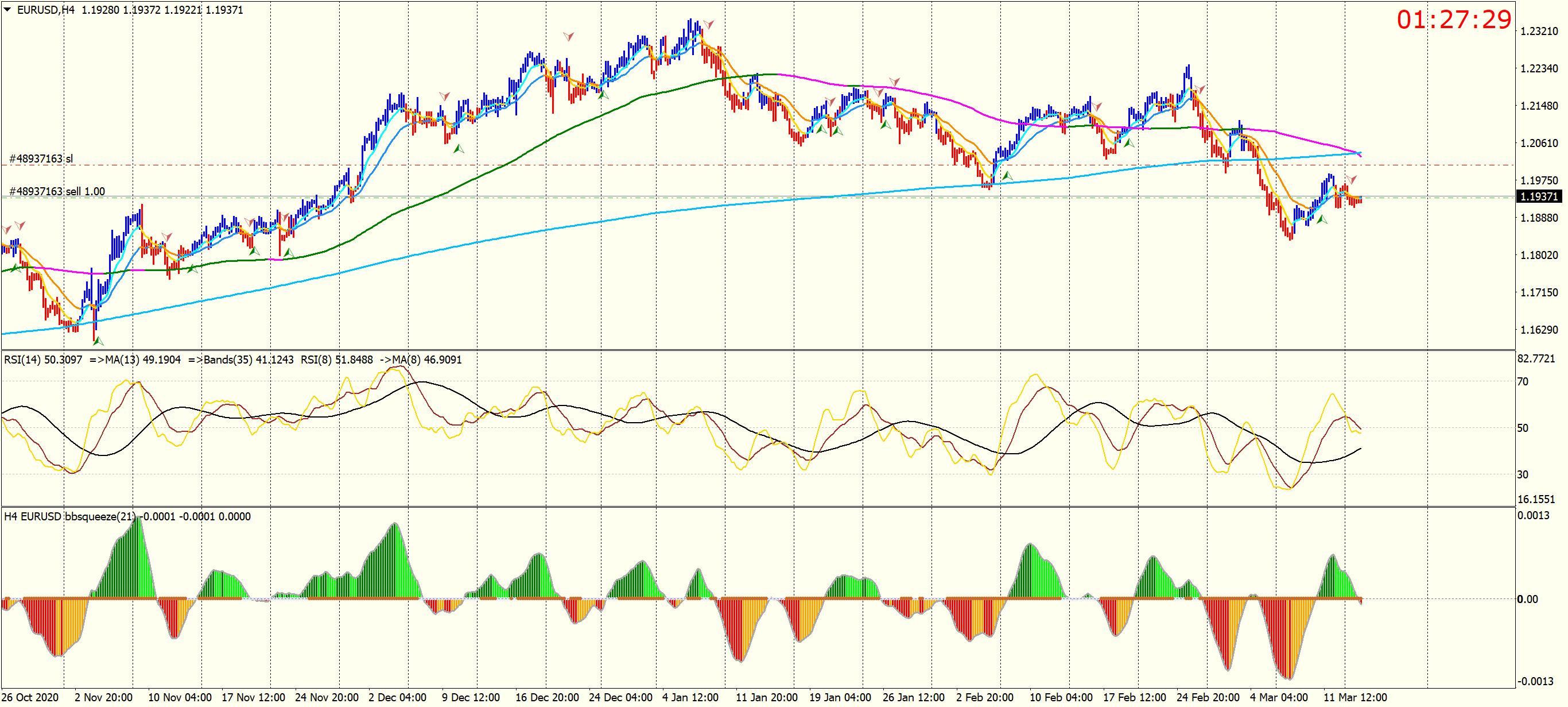Image resolution: width=1568 pixels, height=707 pixels.
Task: Click the EURUSD,H4 symbol title text
Action: tap(45, 10)
